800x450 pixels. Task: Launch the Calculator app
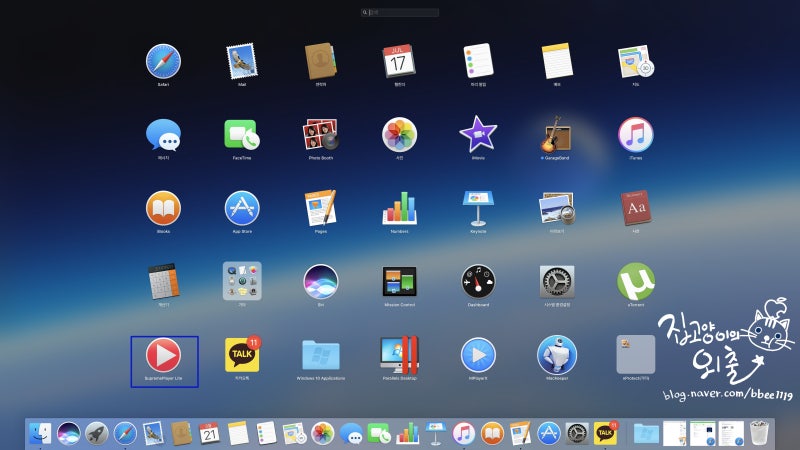pyautogui.click(x=163, y=281)
